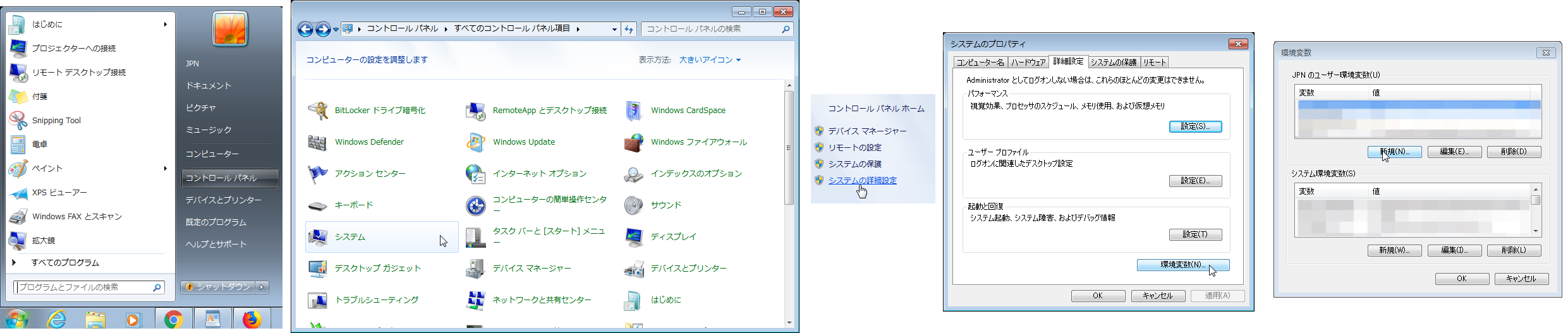
Task: Click リモートの設定 link
Action: [854, 147]
